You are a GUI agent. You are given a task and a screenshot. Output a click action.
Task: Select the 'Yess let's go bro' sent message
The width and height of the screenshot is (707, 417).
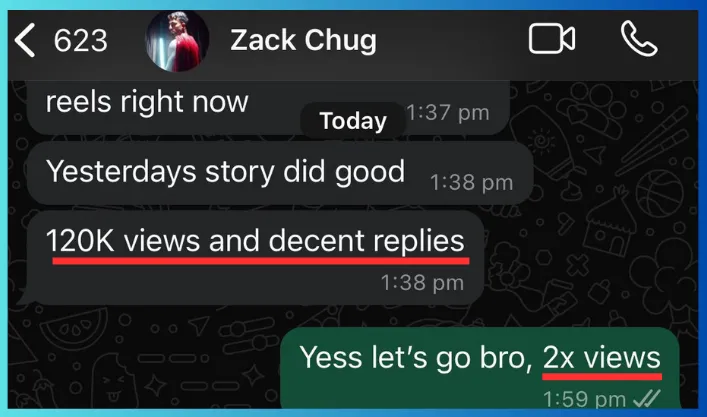(x=480, y=368)
